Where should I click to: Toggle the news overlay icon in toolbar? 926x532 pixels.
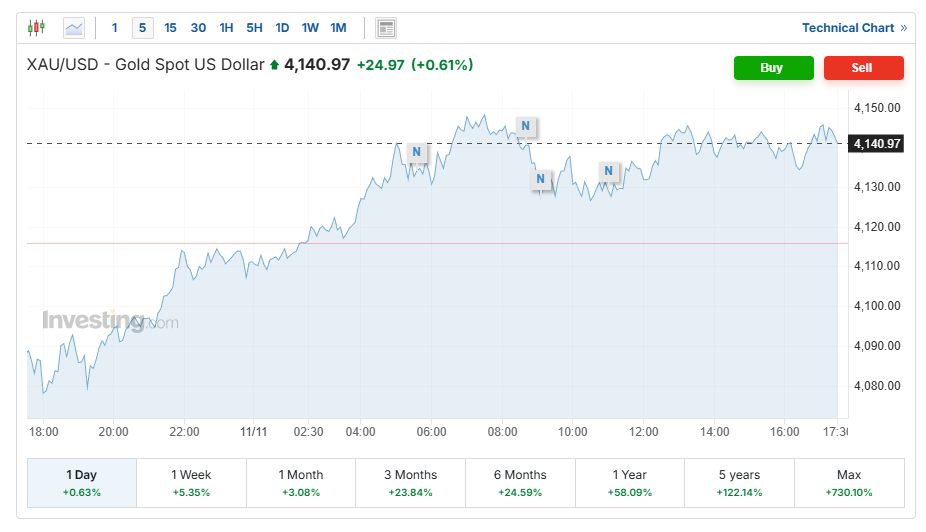click(x=386, y=28)
